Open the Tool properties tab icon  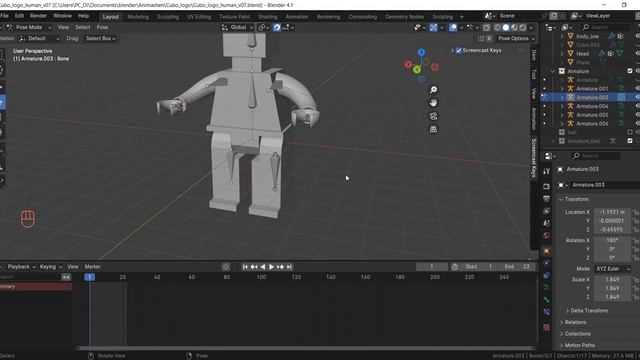click(547, 171)
